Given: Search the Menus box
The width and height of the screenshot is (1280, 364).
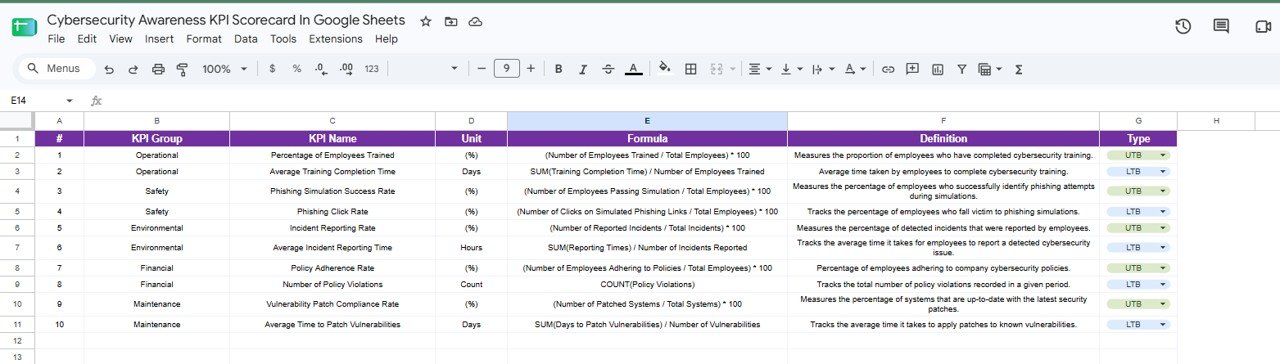Looking at the screenshot, I should tap(56, 69).
